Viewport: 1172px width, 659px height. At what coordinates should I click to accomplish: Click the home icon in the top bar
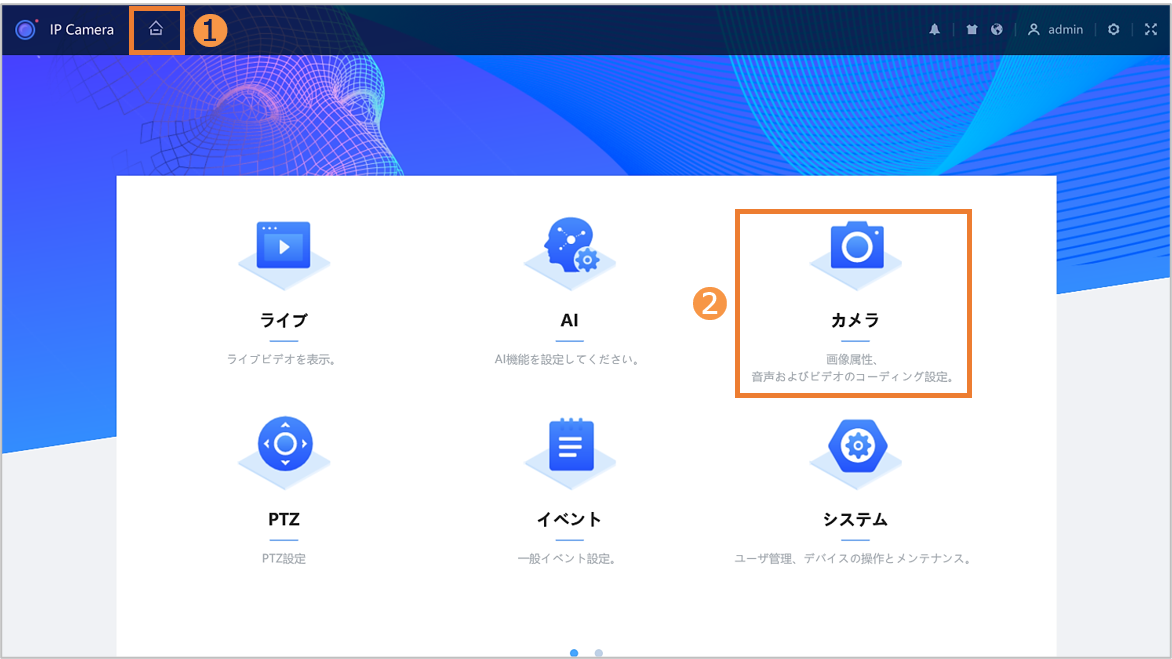point(156,29)
